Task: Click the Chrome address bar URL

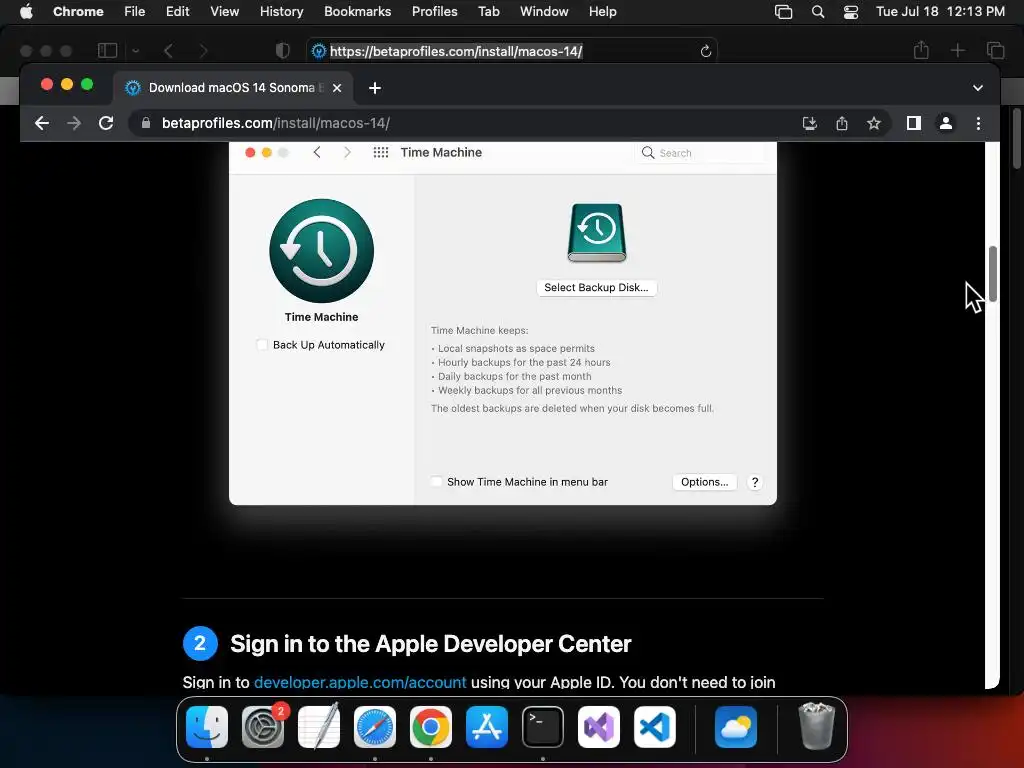Action: (x=276, y=123)
